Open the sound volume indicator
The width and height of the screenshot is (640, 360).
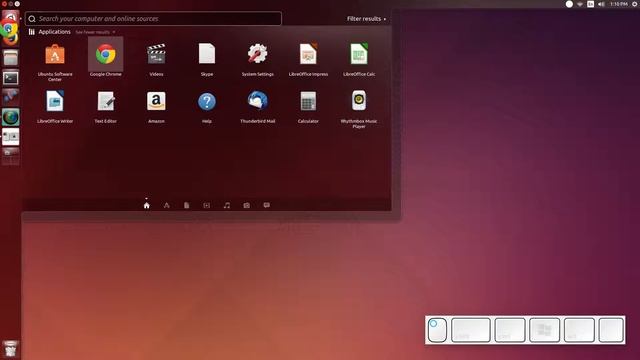[601, 4]
